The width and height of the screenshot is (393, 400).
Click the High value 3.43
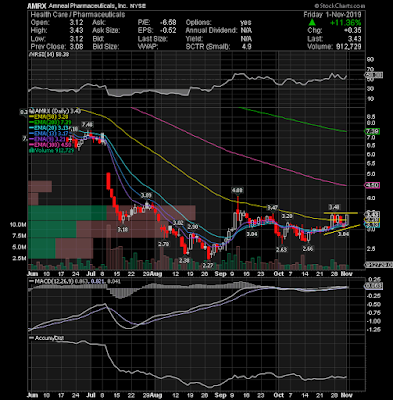click(76, 30)
